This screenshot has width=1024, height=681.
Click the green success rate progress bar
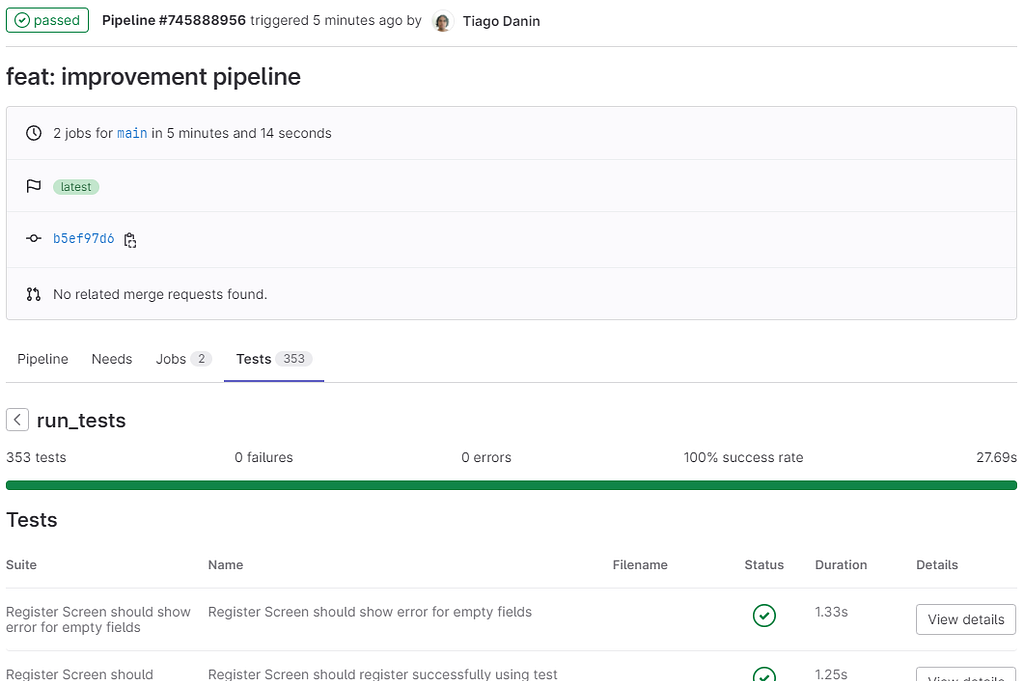point(511,485)
